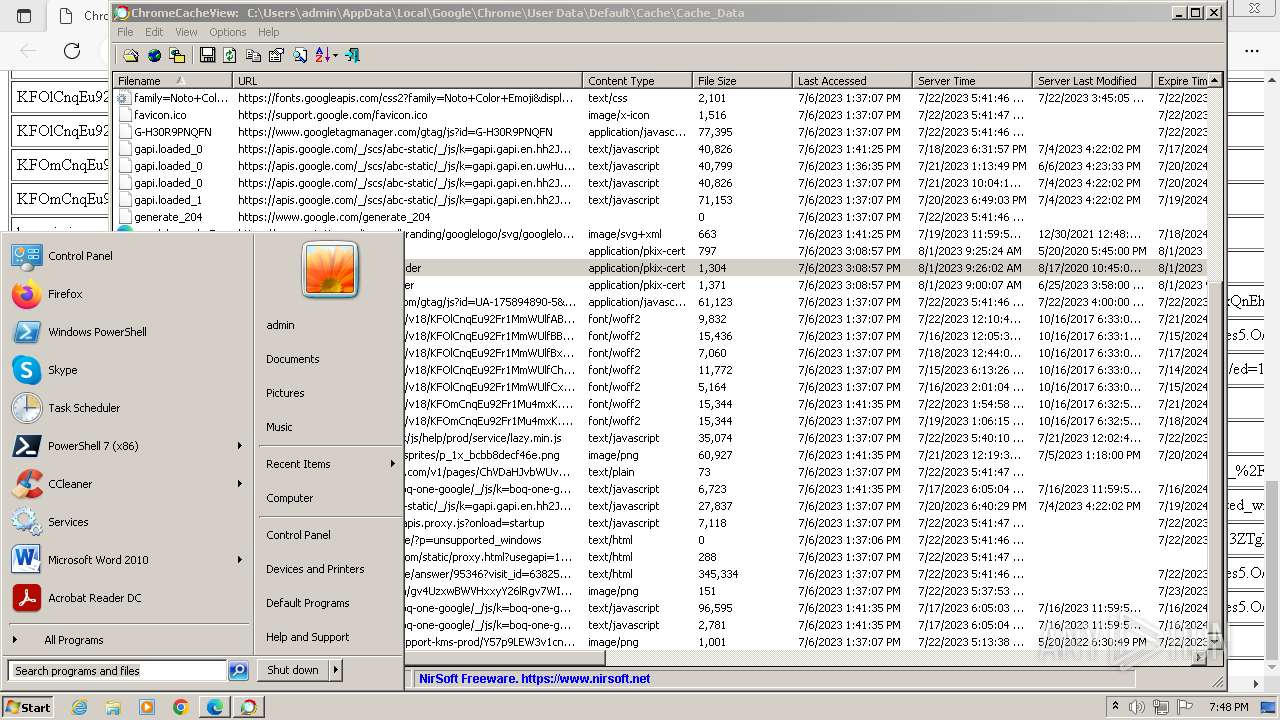Click the user account flower picture

click(330, 270)
